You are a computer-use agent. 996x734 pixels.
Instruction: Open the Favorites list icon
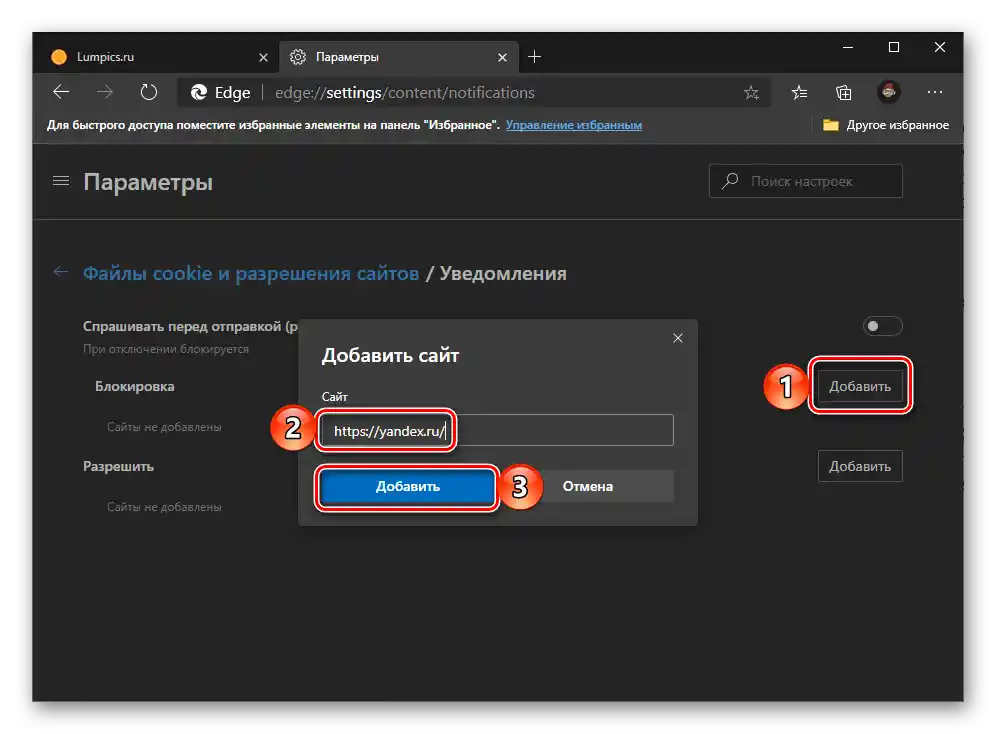pos(799,93)
